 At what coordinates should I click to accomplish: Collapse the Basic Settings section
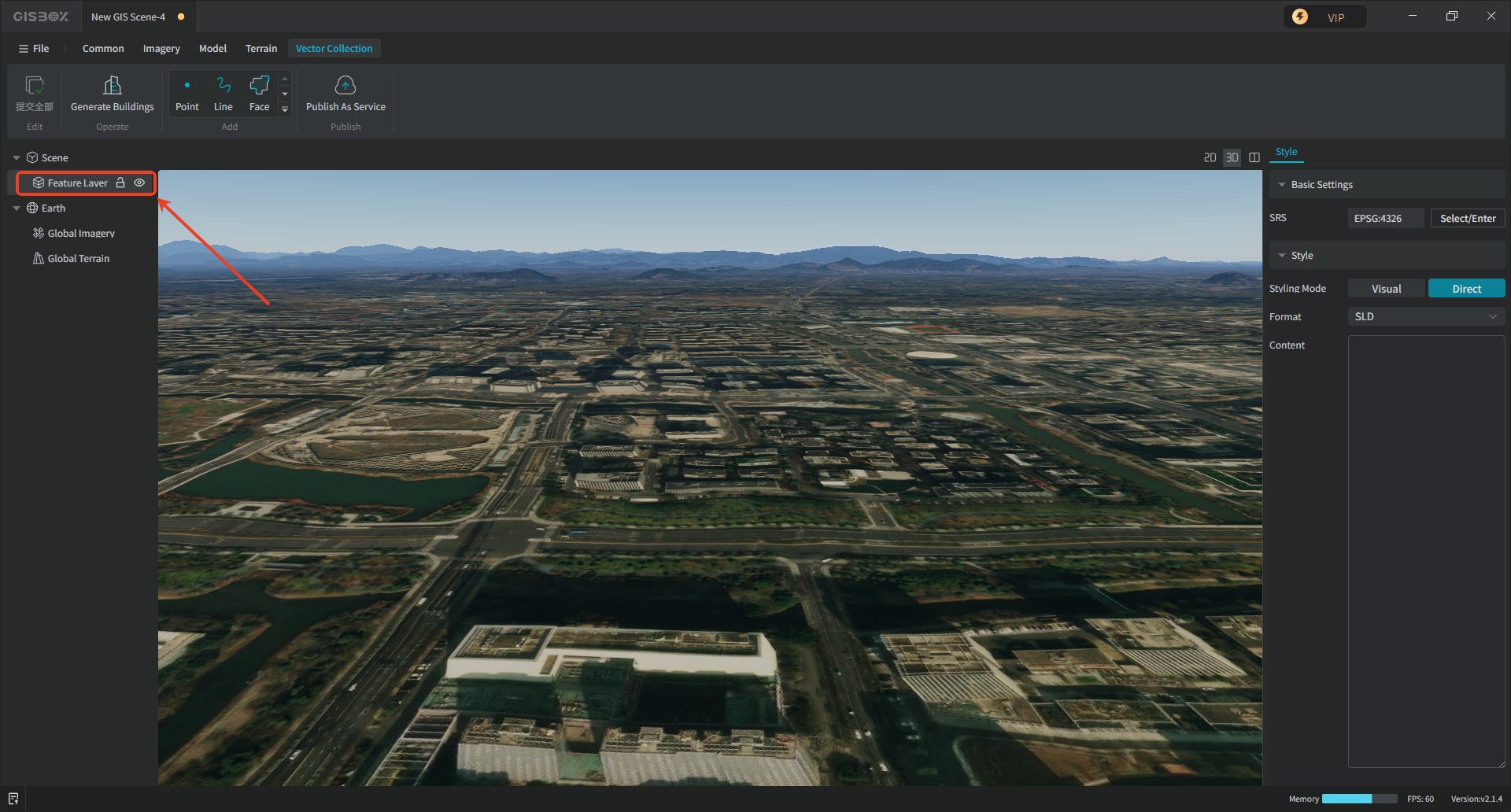tap(1282, 185)
